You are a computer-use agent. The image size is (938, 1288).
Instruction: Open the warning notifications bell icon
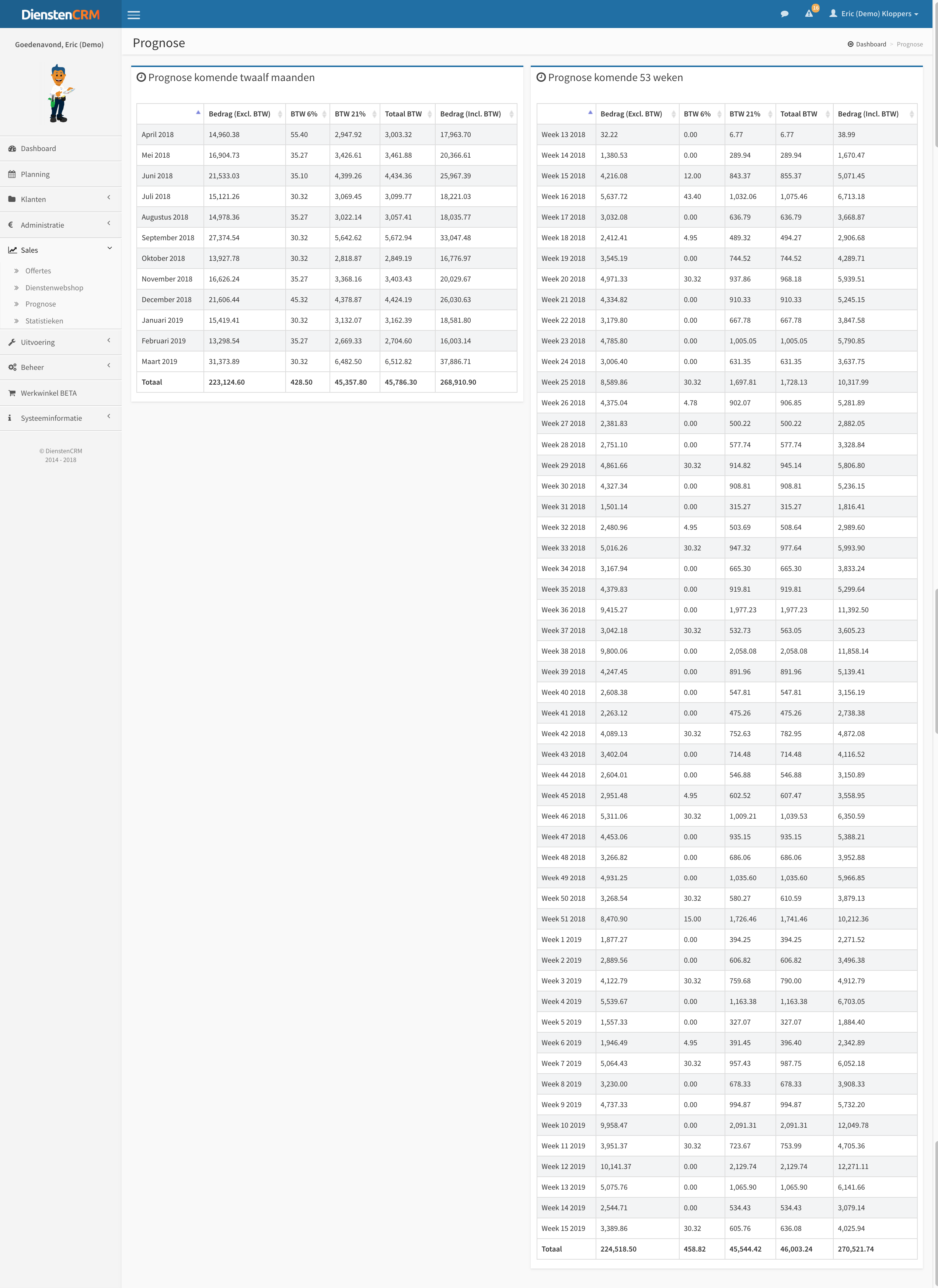point(809,14)
